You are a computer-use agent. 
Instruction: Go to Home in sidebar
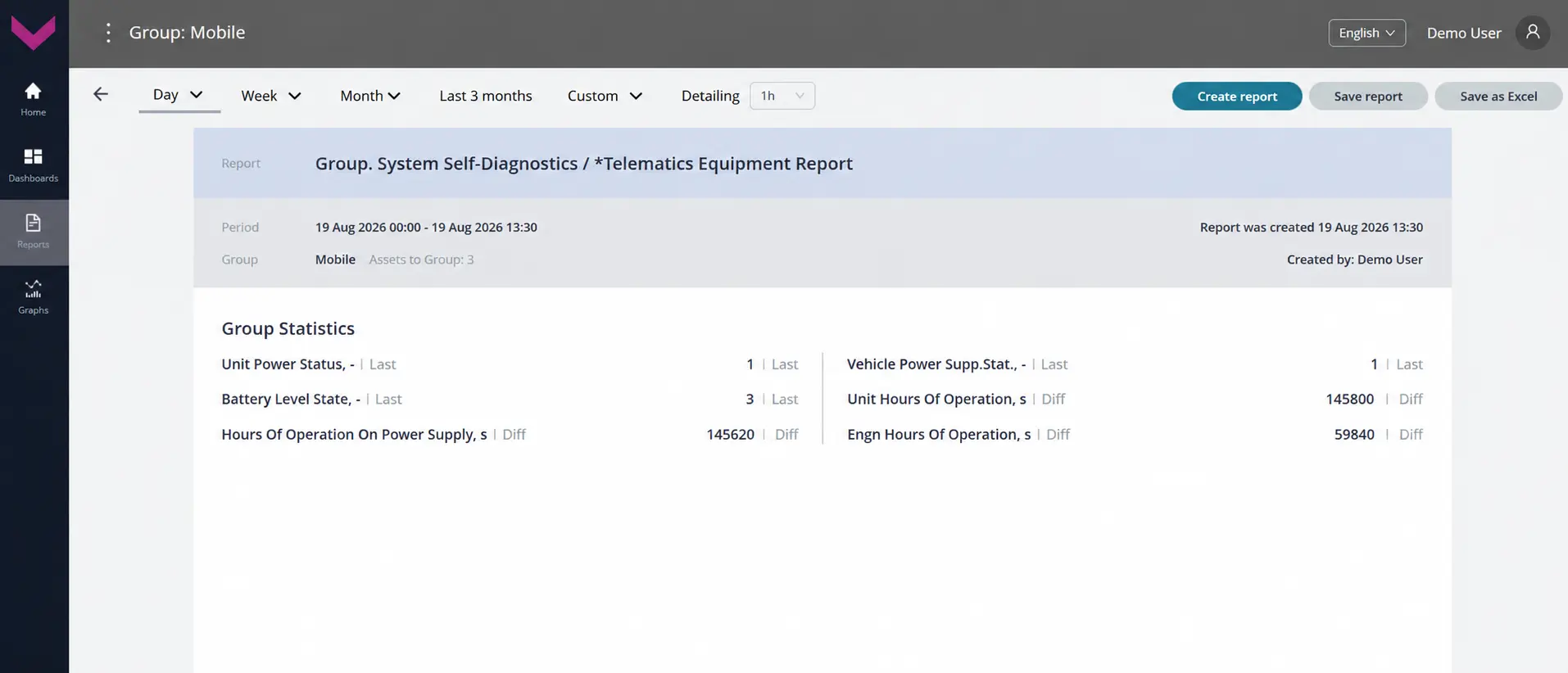(34, 100)
